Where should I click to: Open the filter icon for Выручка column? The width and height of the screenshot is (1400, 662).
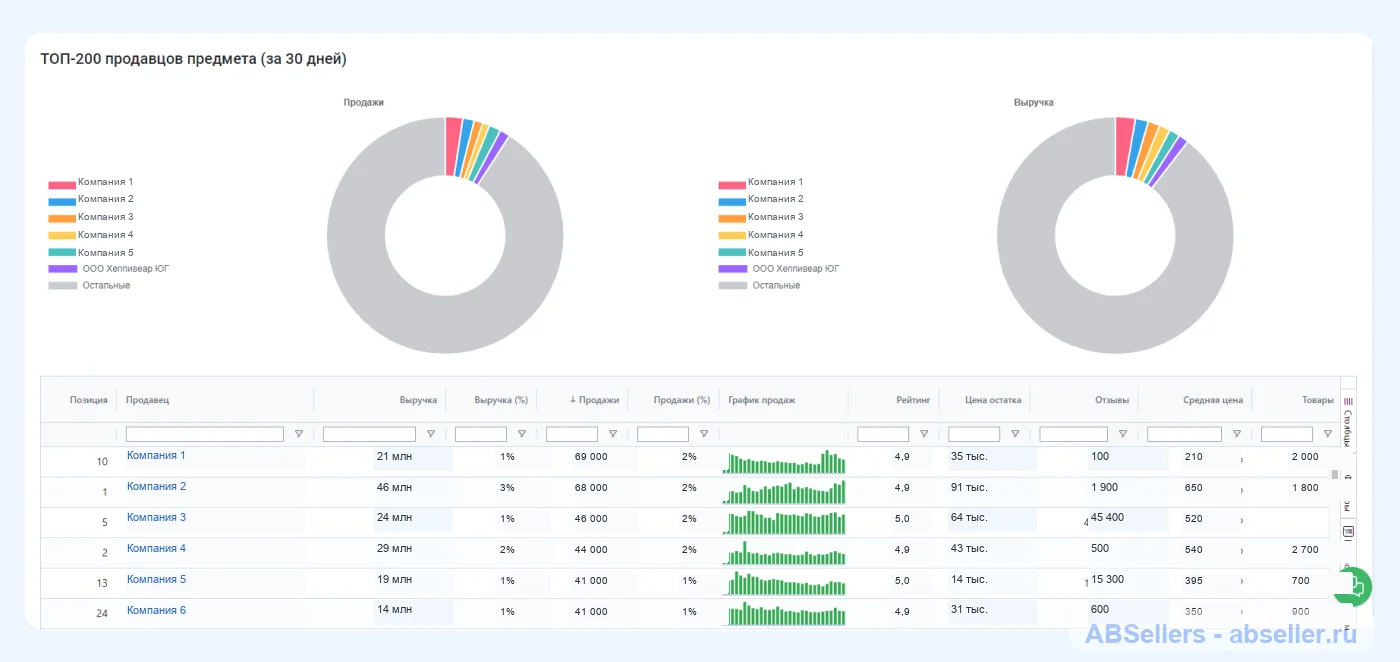pos(431,434)
